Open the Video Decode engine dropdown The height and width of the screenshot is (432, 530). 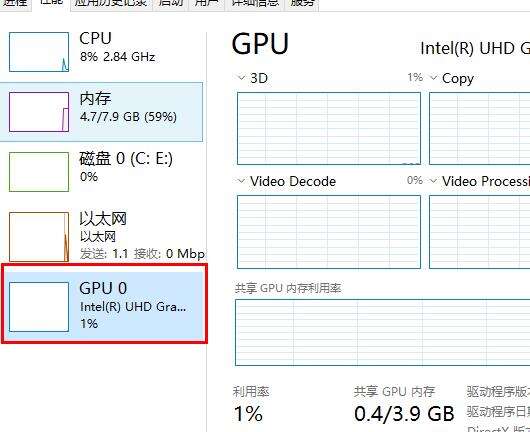point(241,181)
